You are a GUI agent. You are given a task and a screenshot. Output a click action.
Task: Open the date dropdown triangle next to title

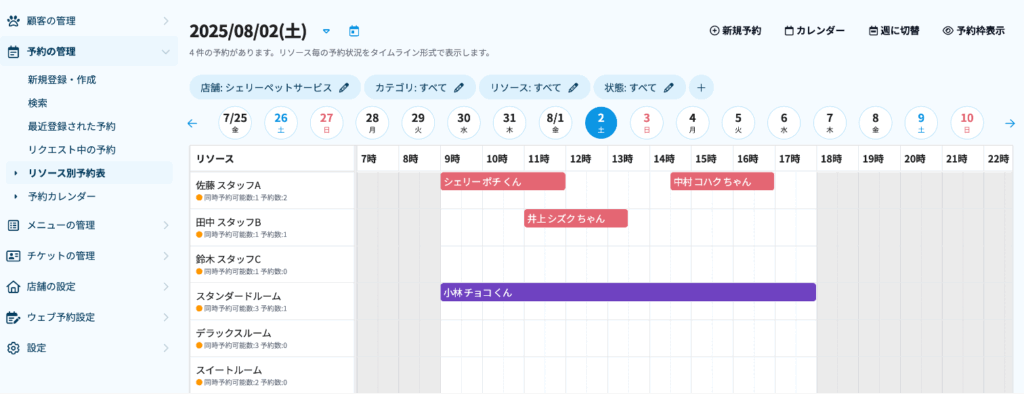327,31
